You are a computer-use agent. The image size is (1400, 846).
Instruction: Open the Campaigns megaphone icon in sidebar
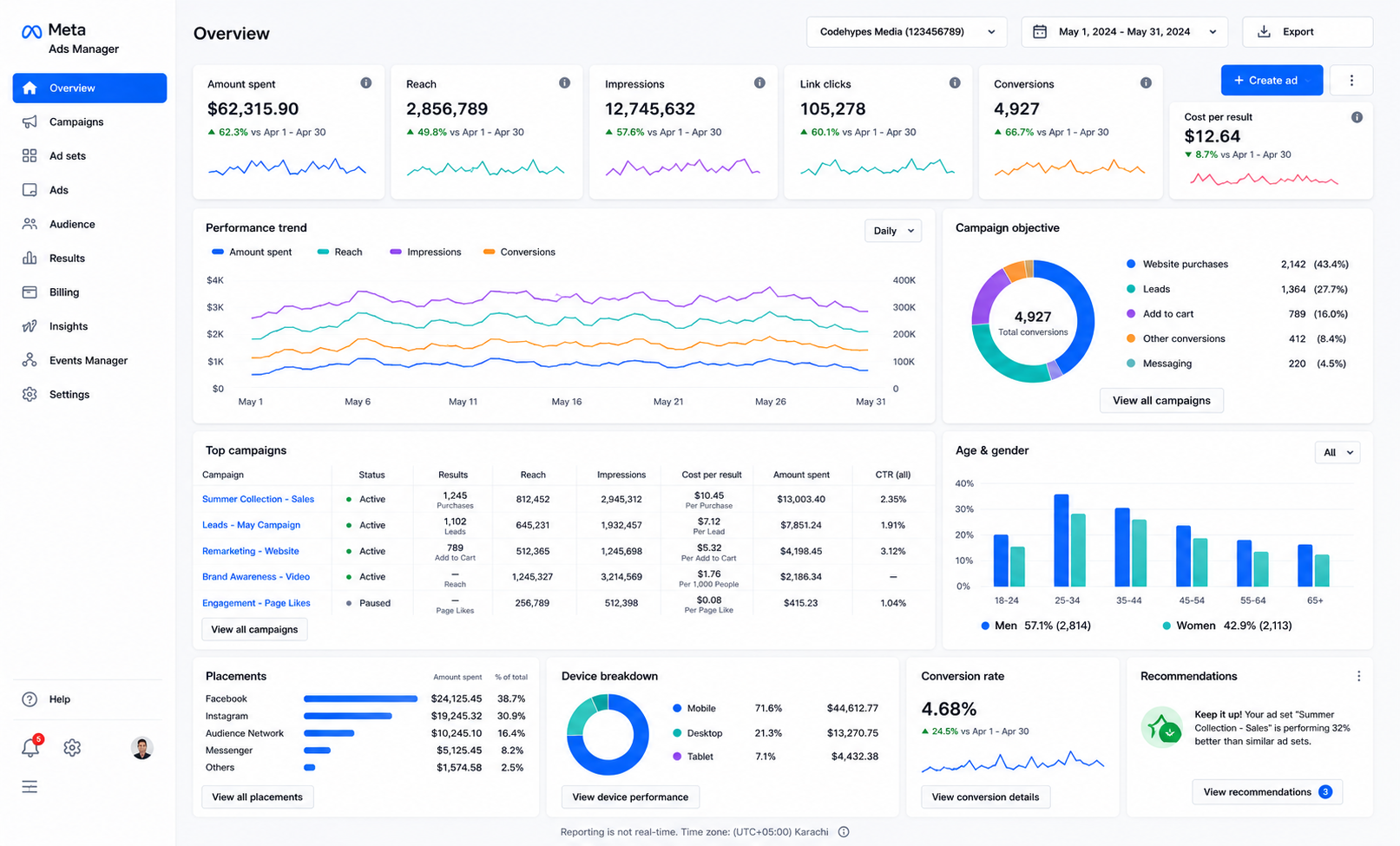tap(30, 121)
